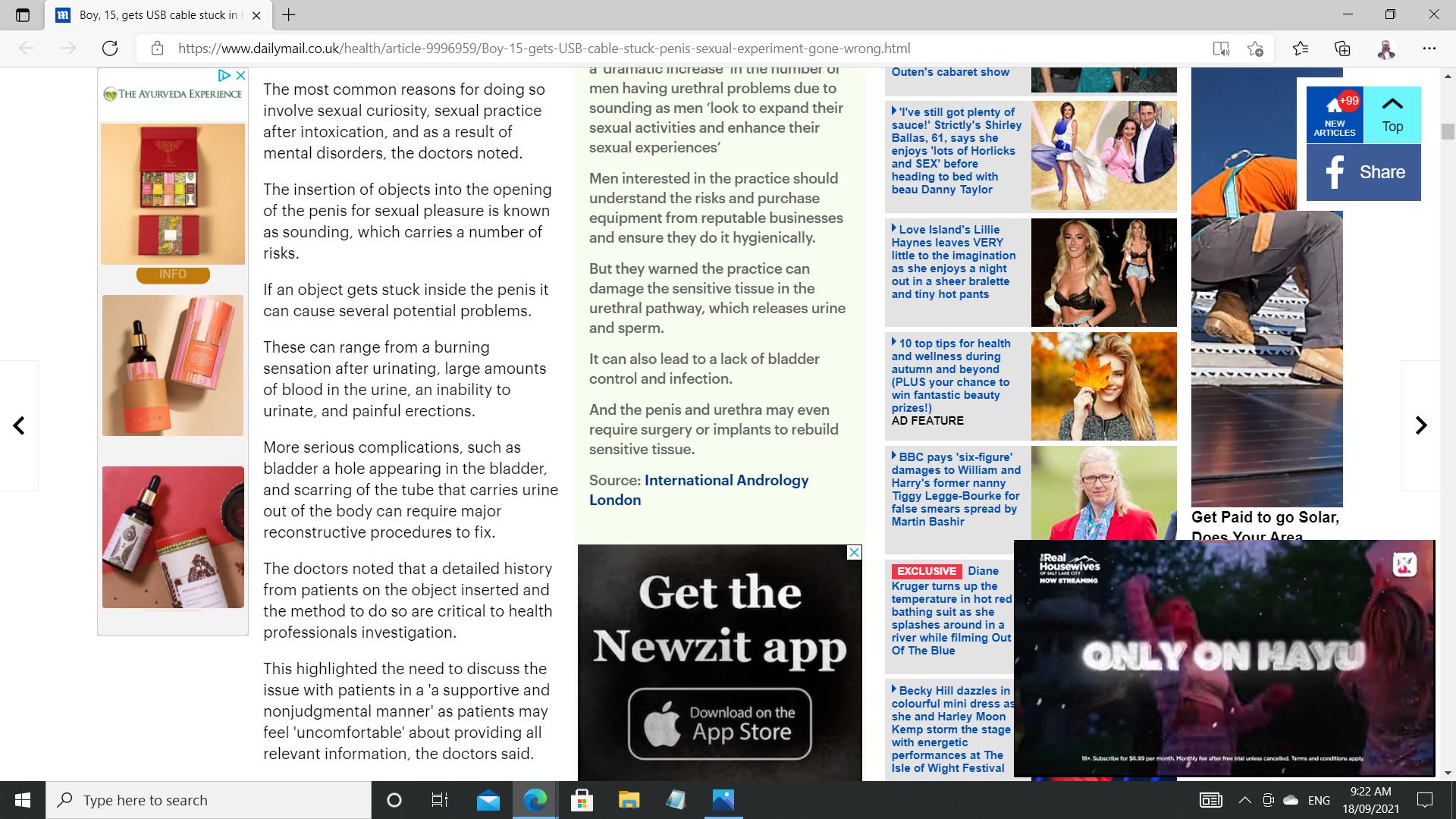Open the Favorites list icon
Screen dimensions: 1456x819
click(x=1301, y=49)
